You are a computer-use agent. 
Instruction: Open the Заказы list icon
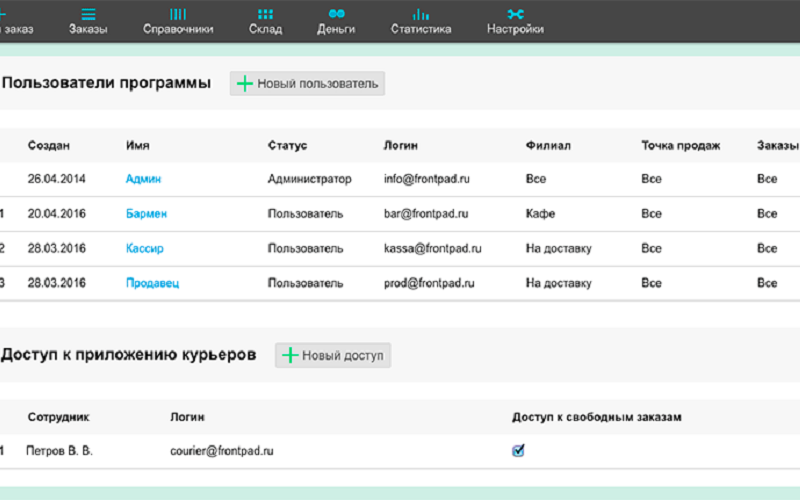point(88,14)
